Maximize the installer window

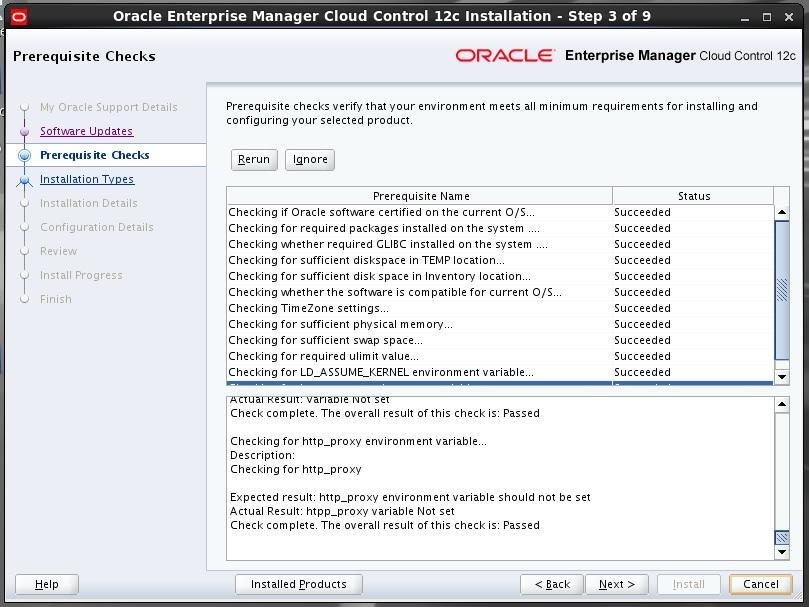tap(767, 18)
